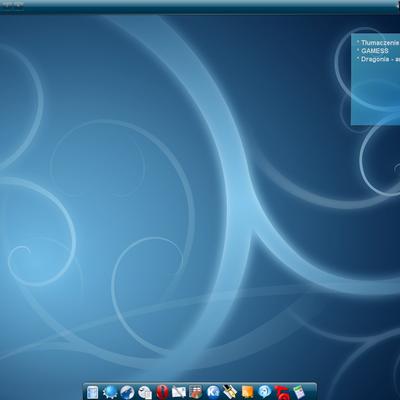This screenshot has width=400, height=400.
Task: Open the clock with document dock icon
Action: click(145, 392)
